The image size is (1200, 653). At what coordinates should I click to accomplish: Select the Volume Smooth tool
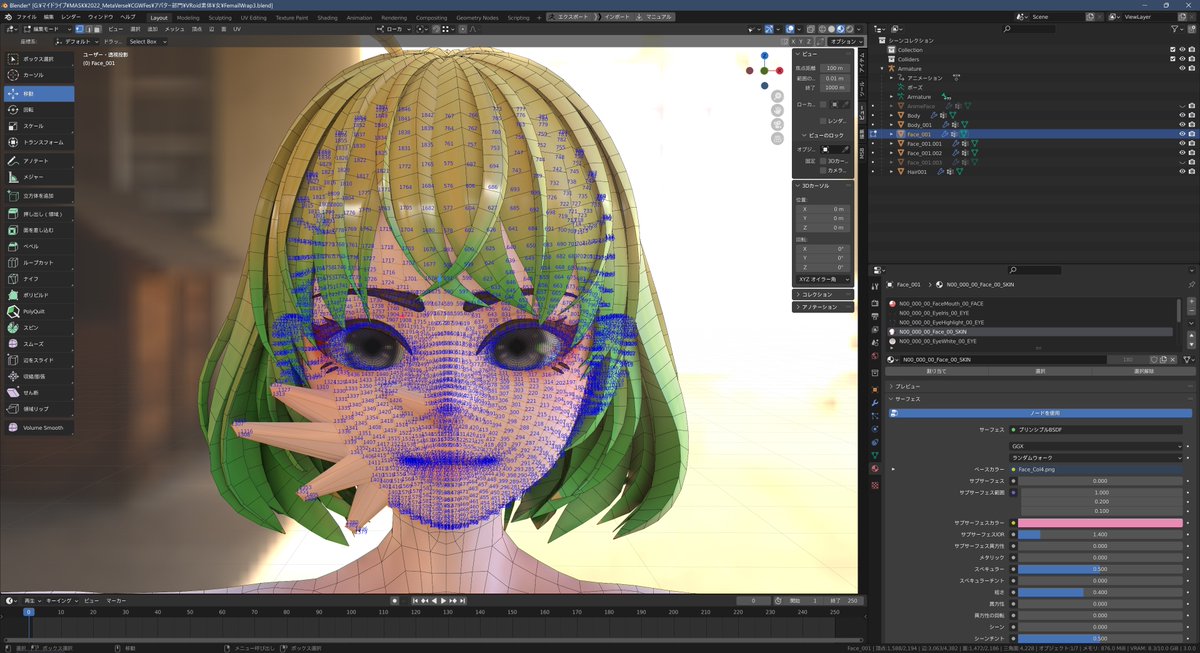click(38, 428)
